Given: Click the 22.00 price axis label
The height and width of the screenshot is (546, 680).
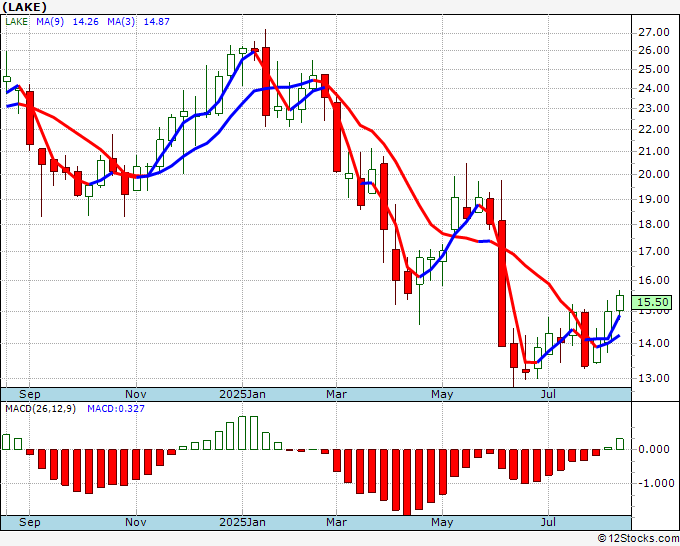Looking at the screenshot, I should 654,129.
